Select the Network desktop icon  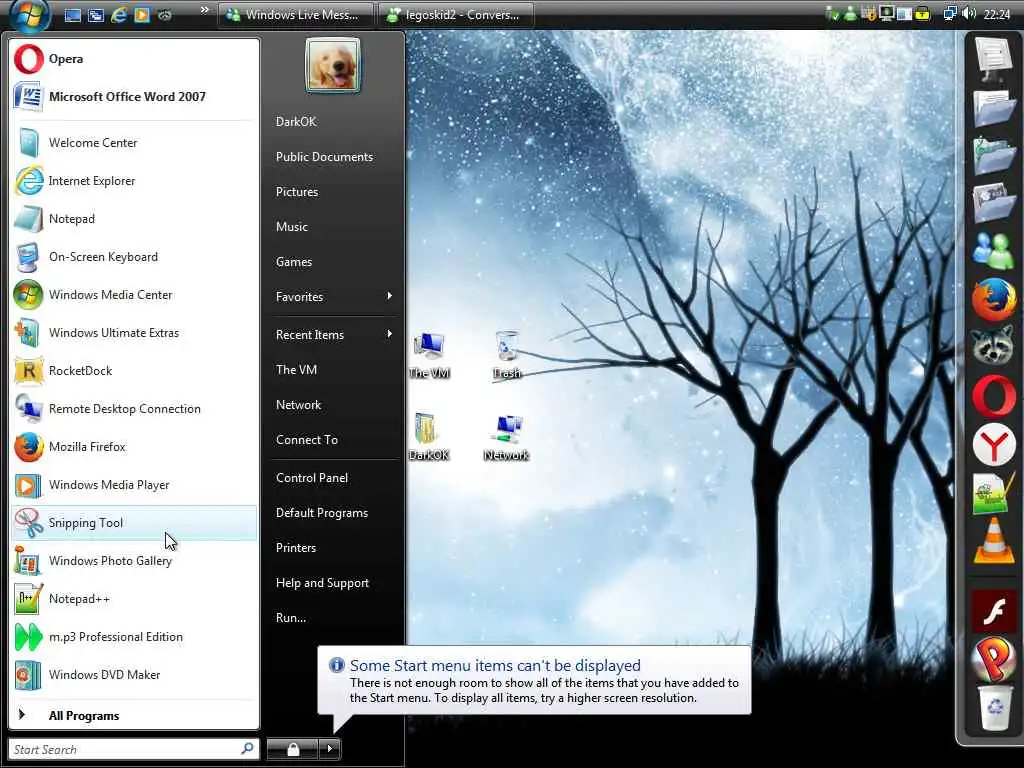tap(506, 438)
